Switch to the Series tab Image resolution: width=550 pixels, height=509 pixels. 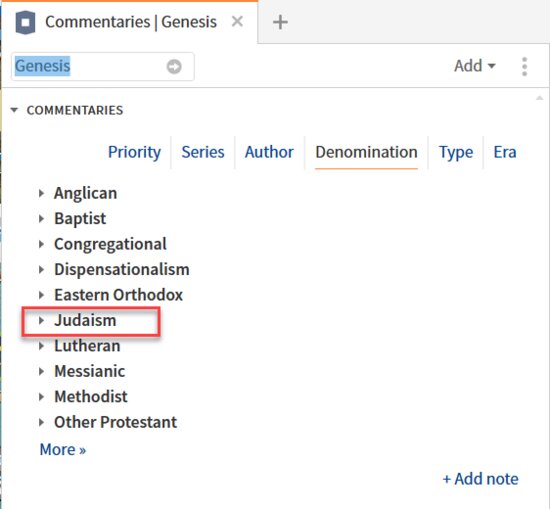coord(203,152)
